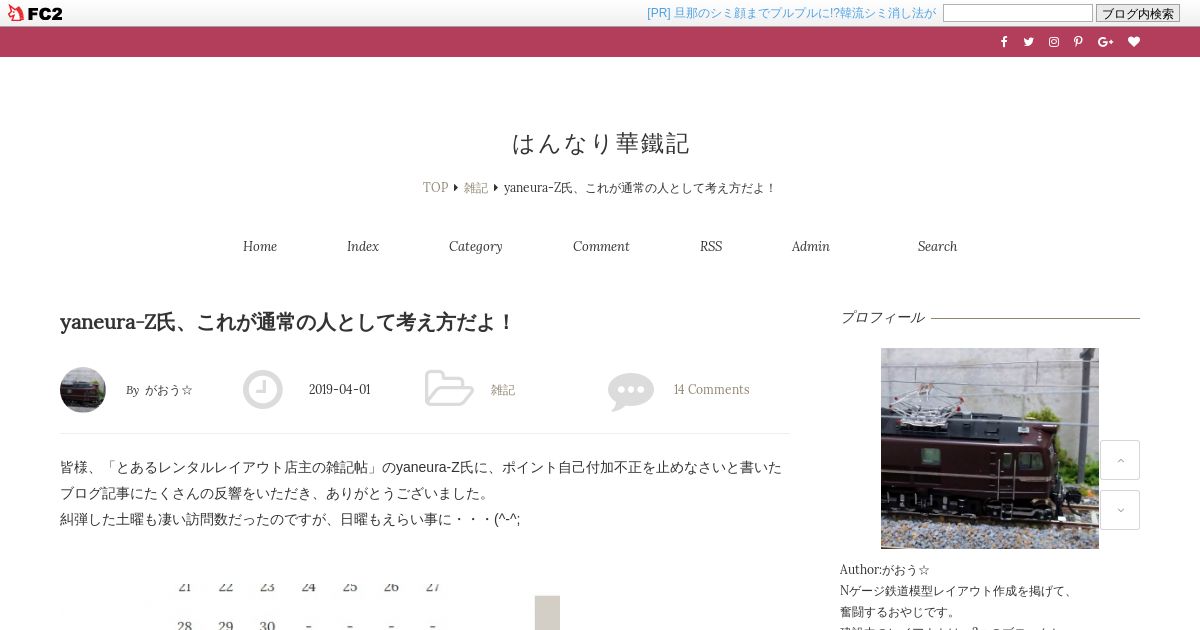Click the プロフィール sidebar heading
1200x630 pixels.
pyautogui.click(x=882, y=318)
